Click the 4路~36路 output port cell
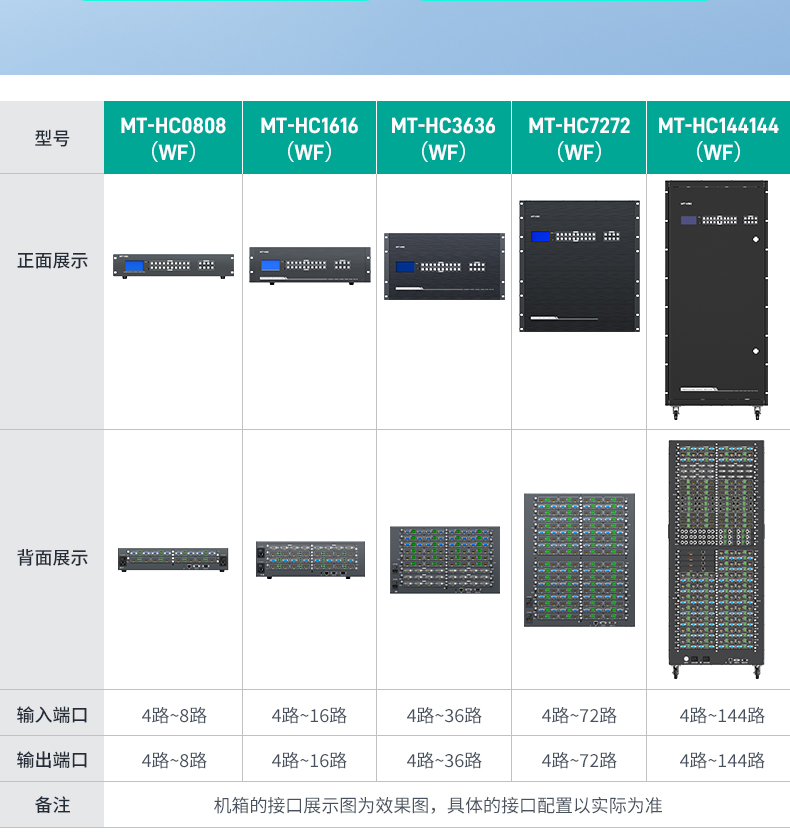Viewport: 790px width, 834px height. pos(444,761)
